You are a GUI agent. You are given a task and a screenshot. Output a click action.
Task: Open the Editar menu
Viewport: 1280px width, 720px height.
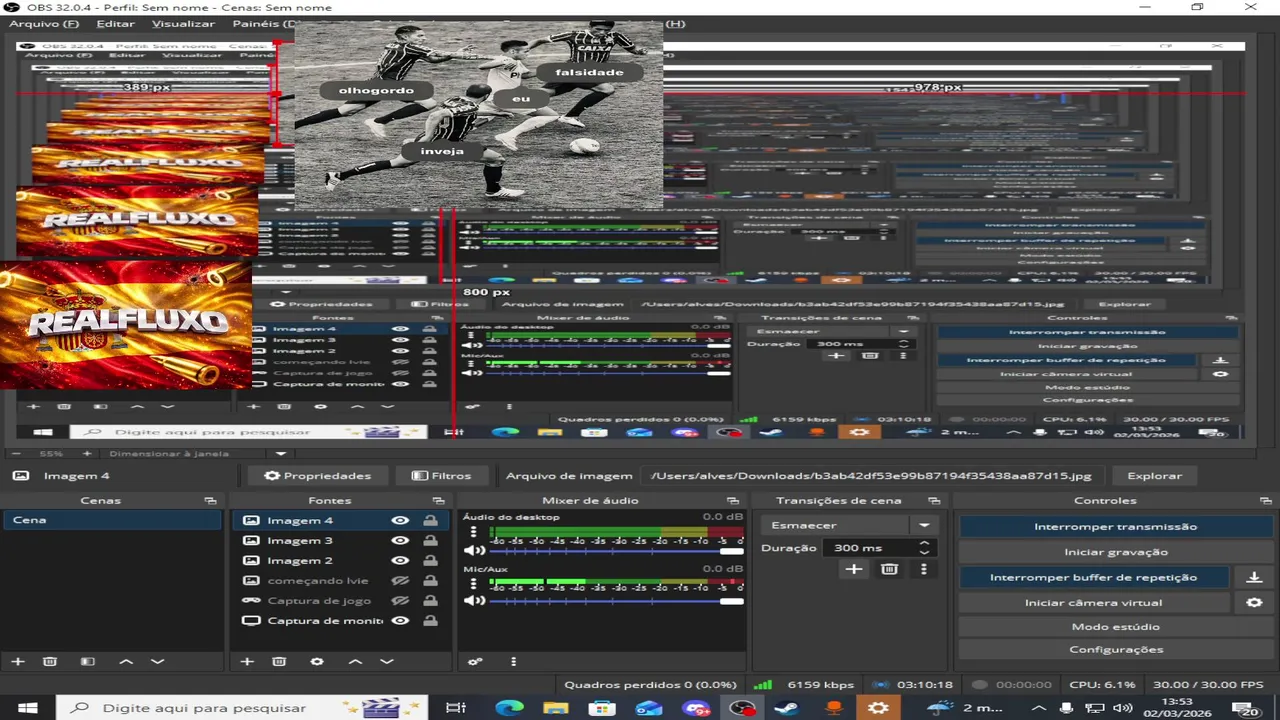[115, 23]
